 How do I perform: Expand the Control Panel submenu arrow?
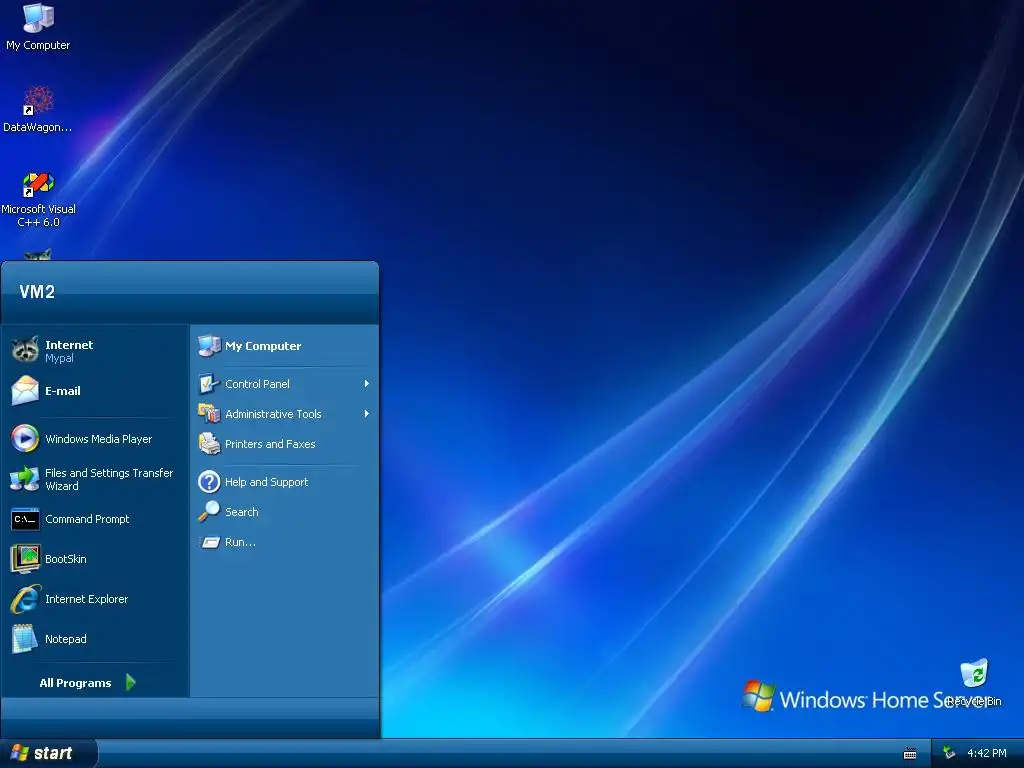click(x=367, y=384)
